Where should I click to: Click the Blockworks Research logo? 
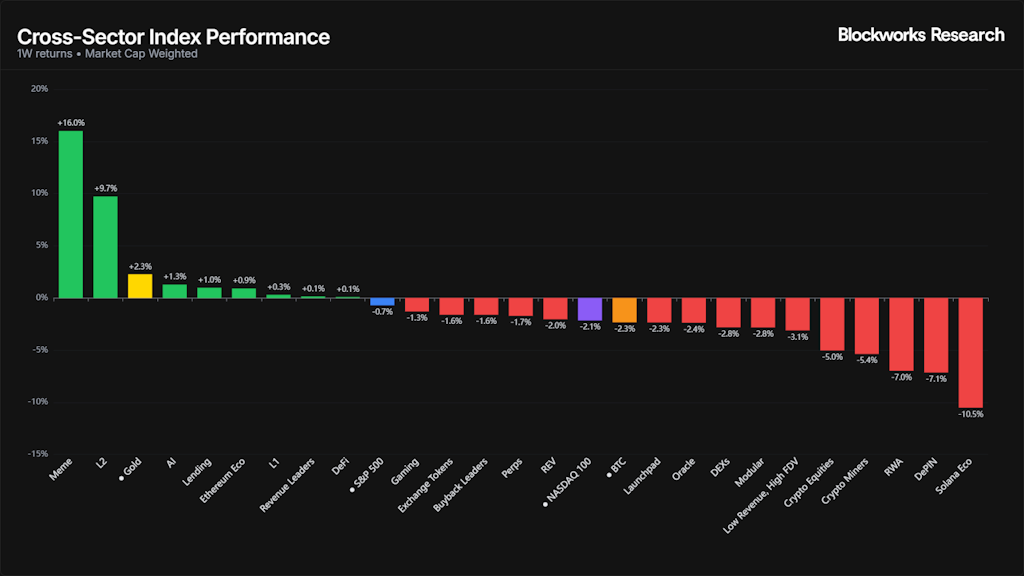pos(920,35)
